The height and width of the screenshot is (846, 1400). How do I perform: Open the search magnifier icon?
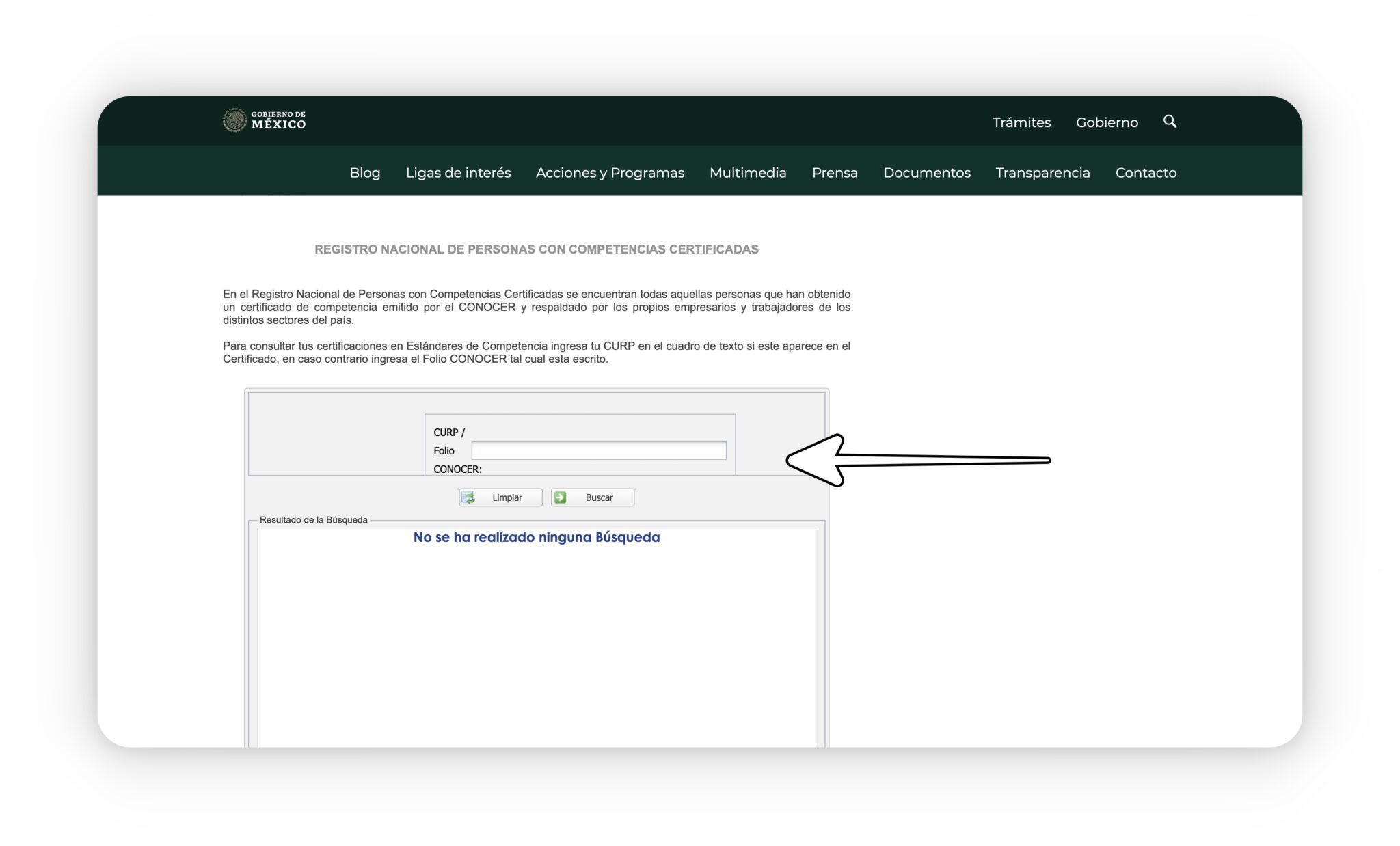[1170, 122]
